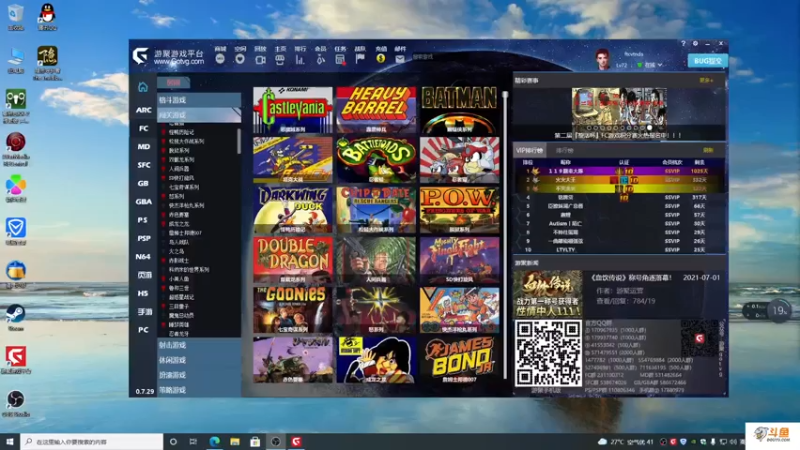The image size is (800, 450).
Task: Expand the 扮演游戏 category
Action: click(198, 375)
